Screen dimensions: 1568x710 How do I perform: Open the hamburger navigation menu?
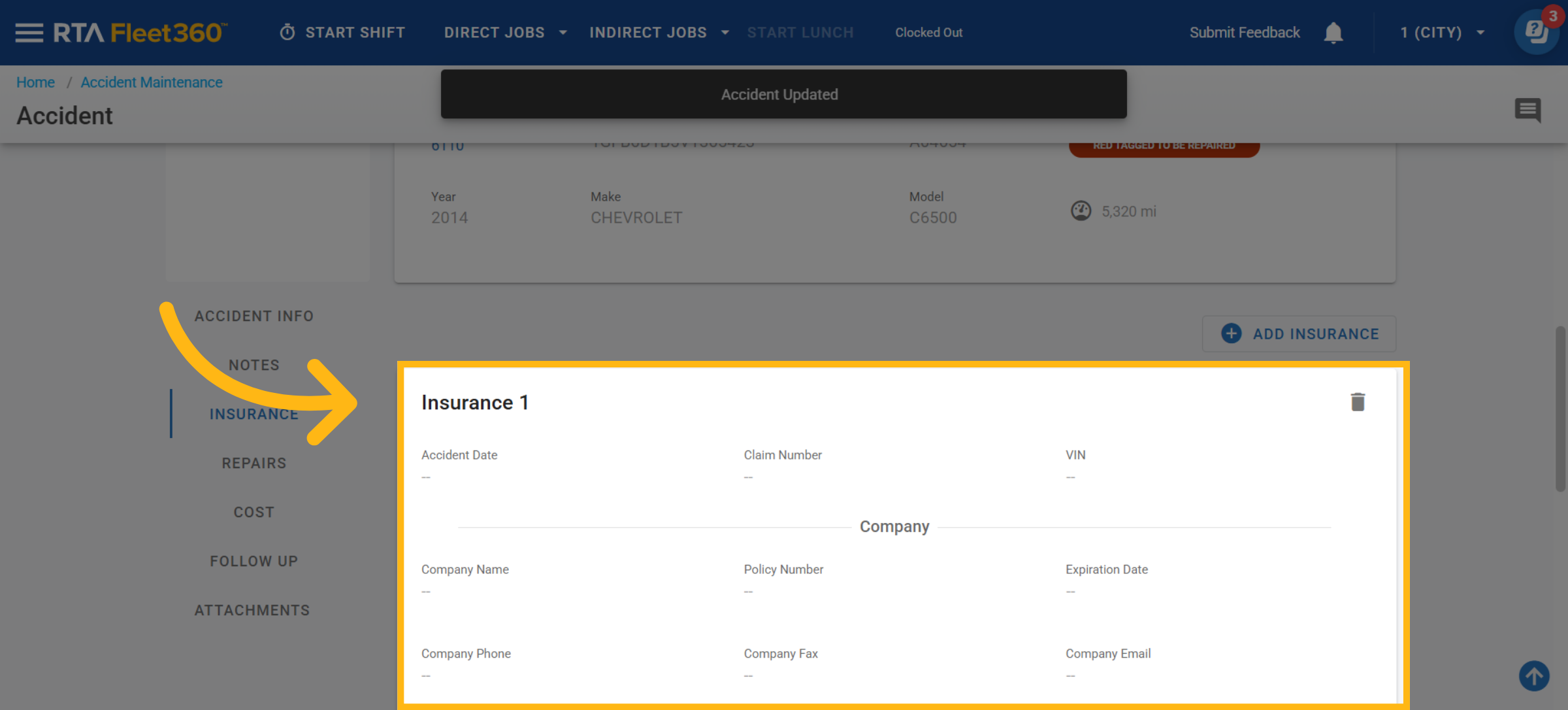[x=29, y=33]
